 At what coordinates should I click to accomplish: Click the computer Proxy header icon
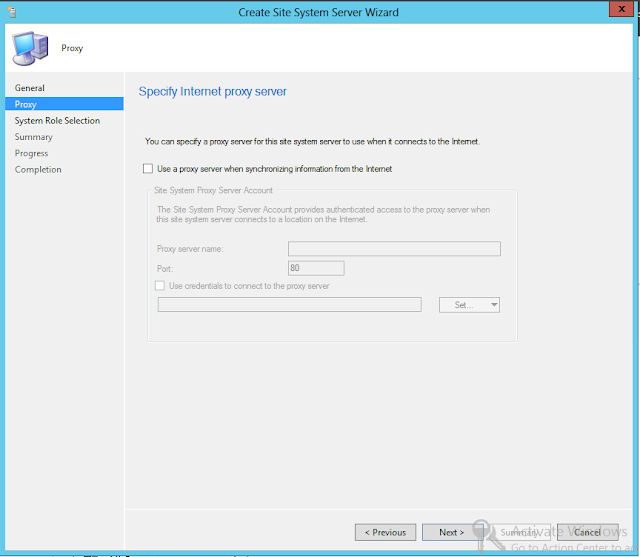click(30, 48)
